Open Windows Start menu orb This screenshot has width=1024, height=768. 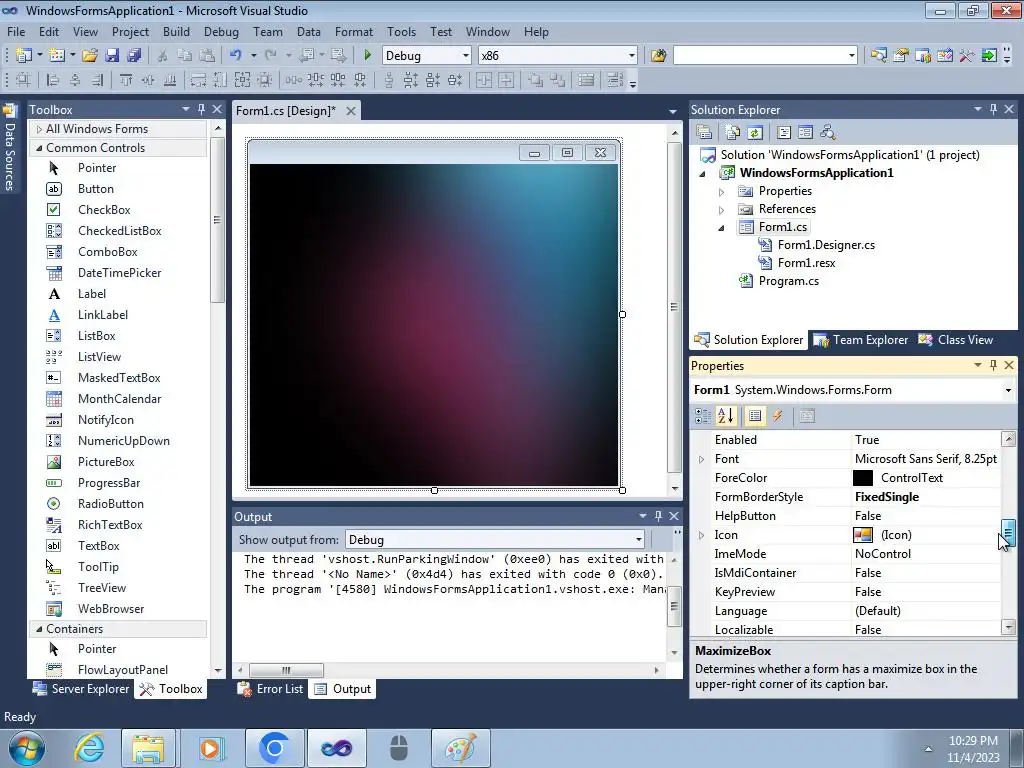point(26,748)
